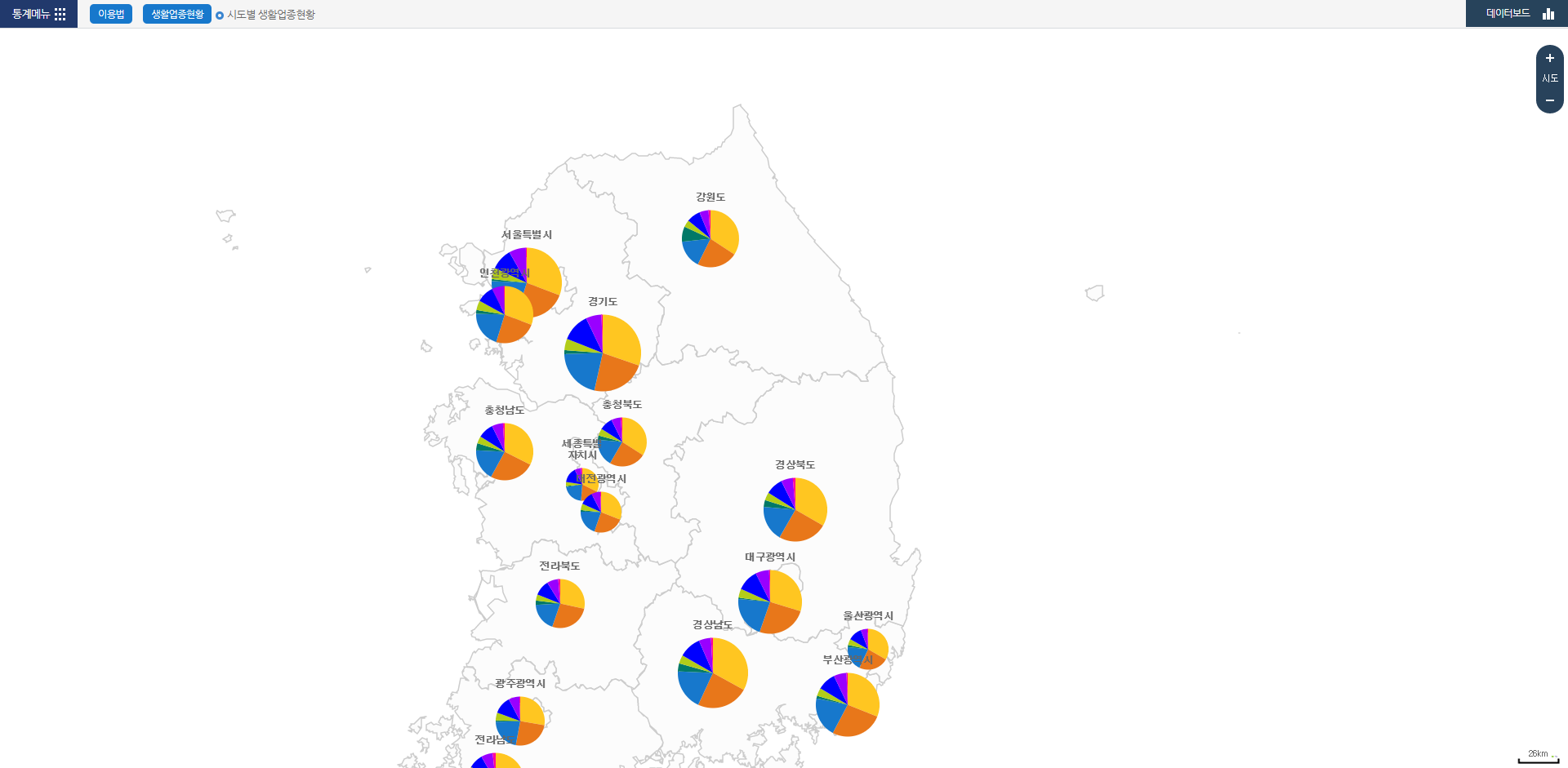Click the 강원도 pie chart
Screen dimensions: 1568x768
710,238
